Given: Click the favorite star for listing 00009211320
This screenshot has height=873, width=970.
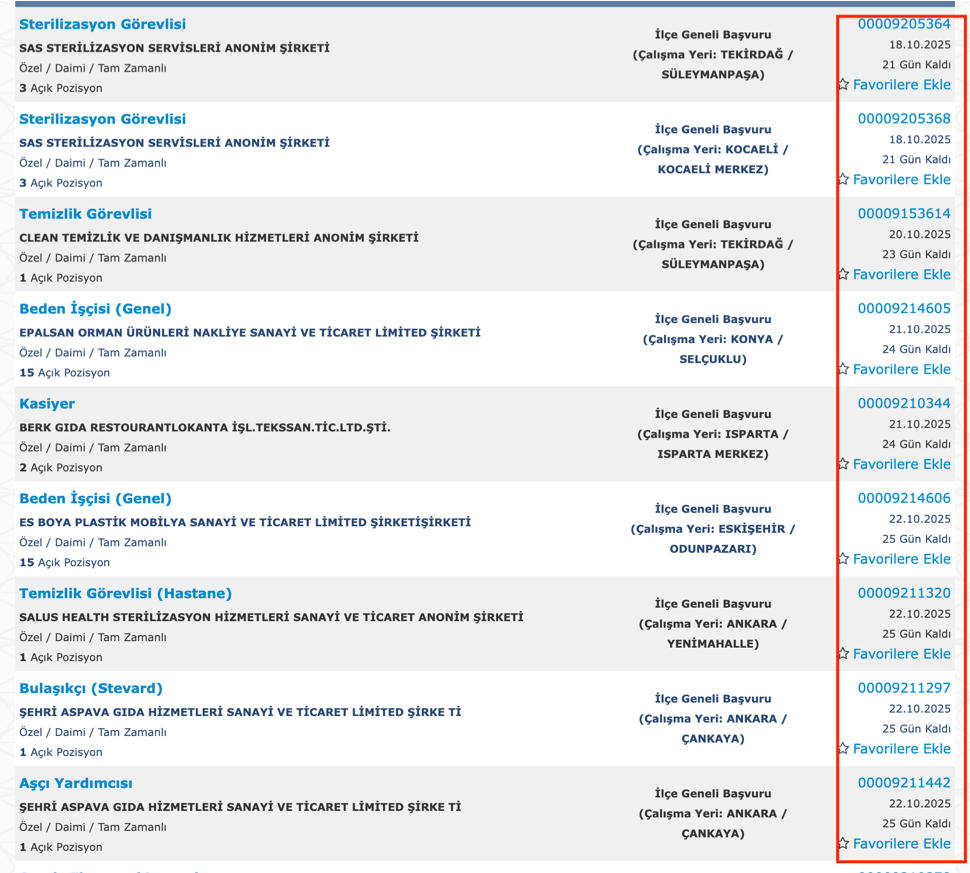Looking at the screenshot, I should [x=844, y=653].
